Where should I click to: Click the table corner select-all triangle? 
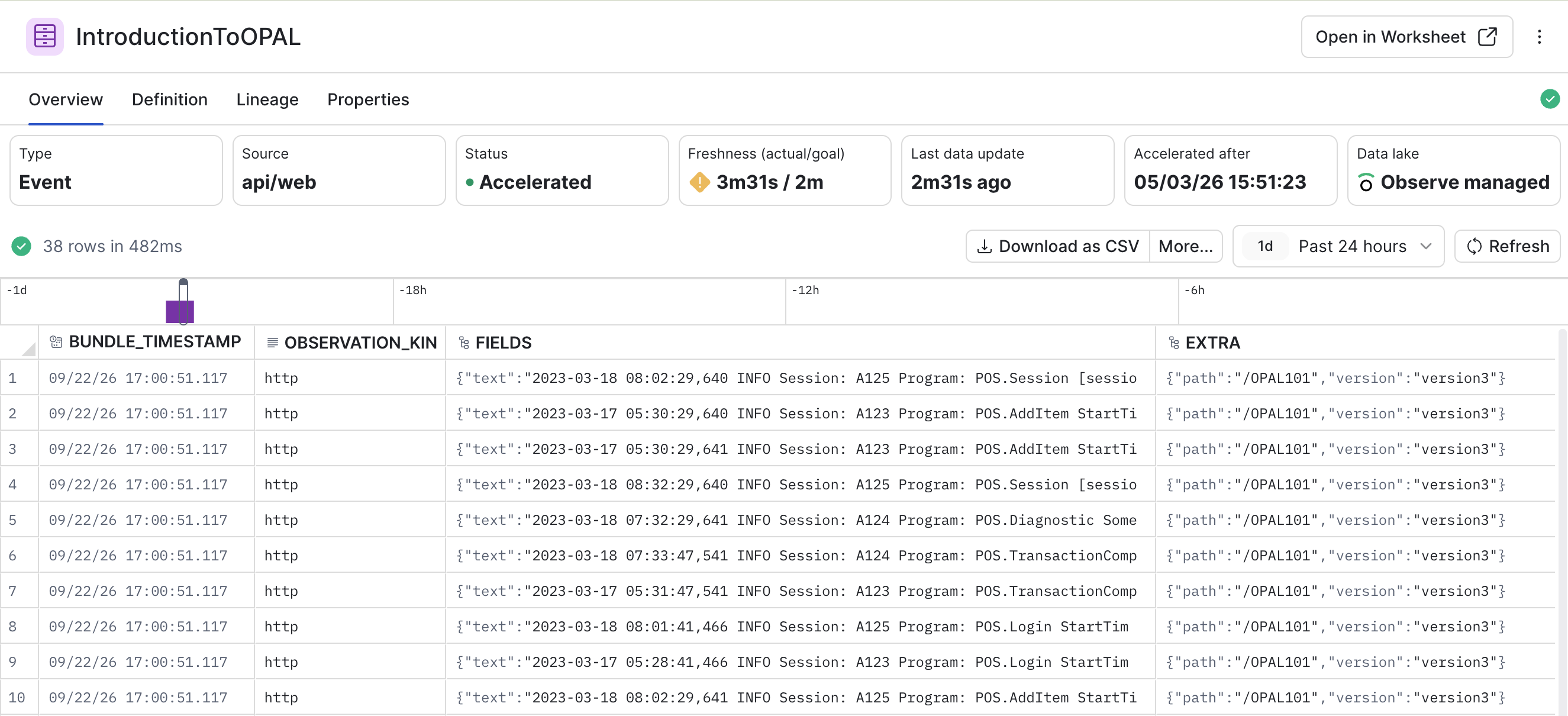[x=28, y=349]
